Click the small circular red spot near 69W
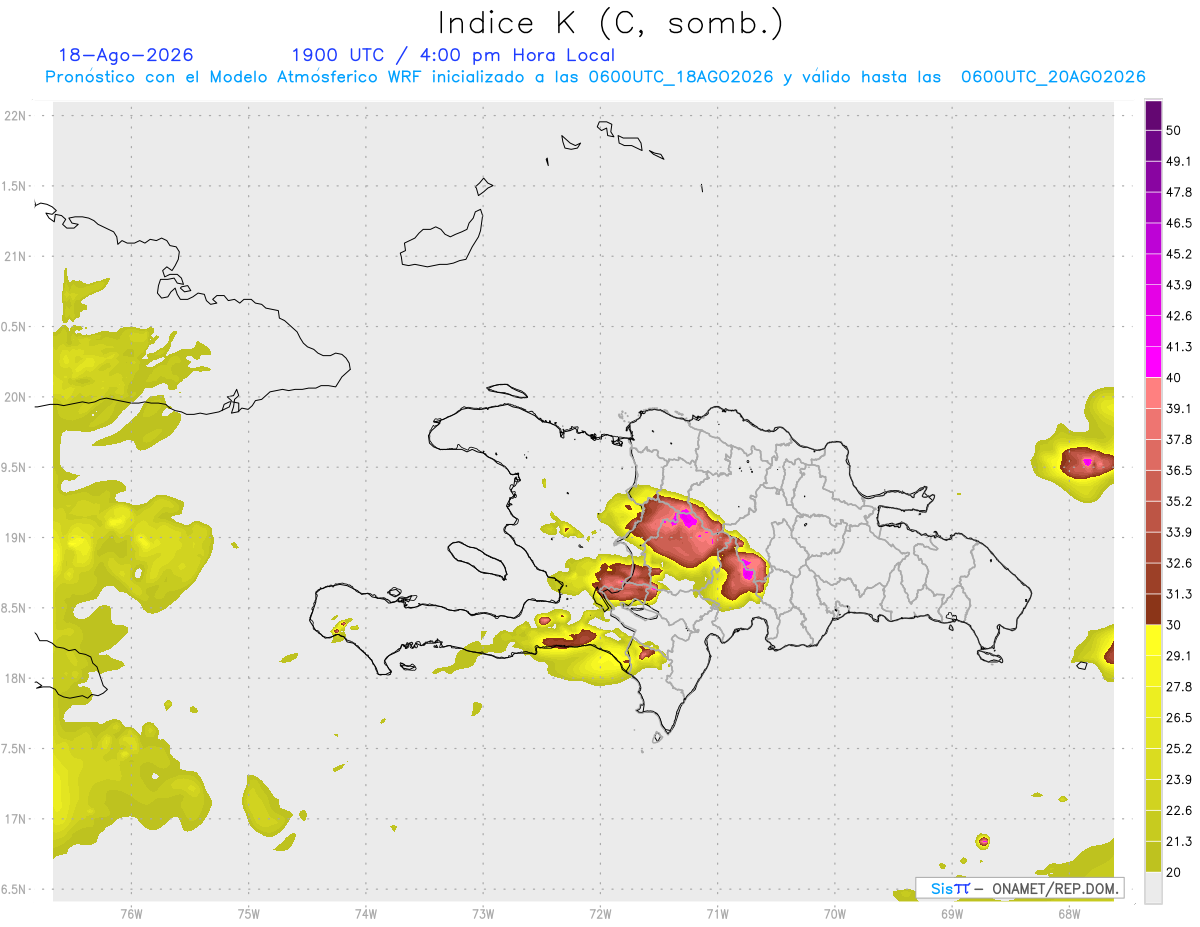Screen dimensions: 1200x927 point(983,841)
